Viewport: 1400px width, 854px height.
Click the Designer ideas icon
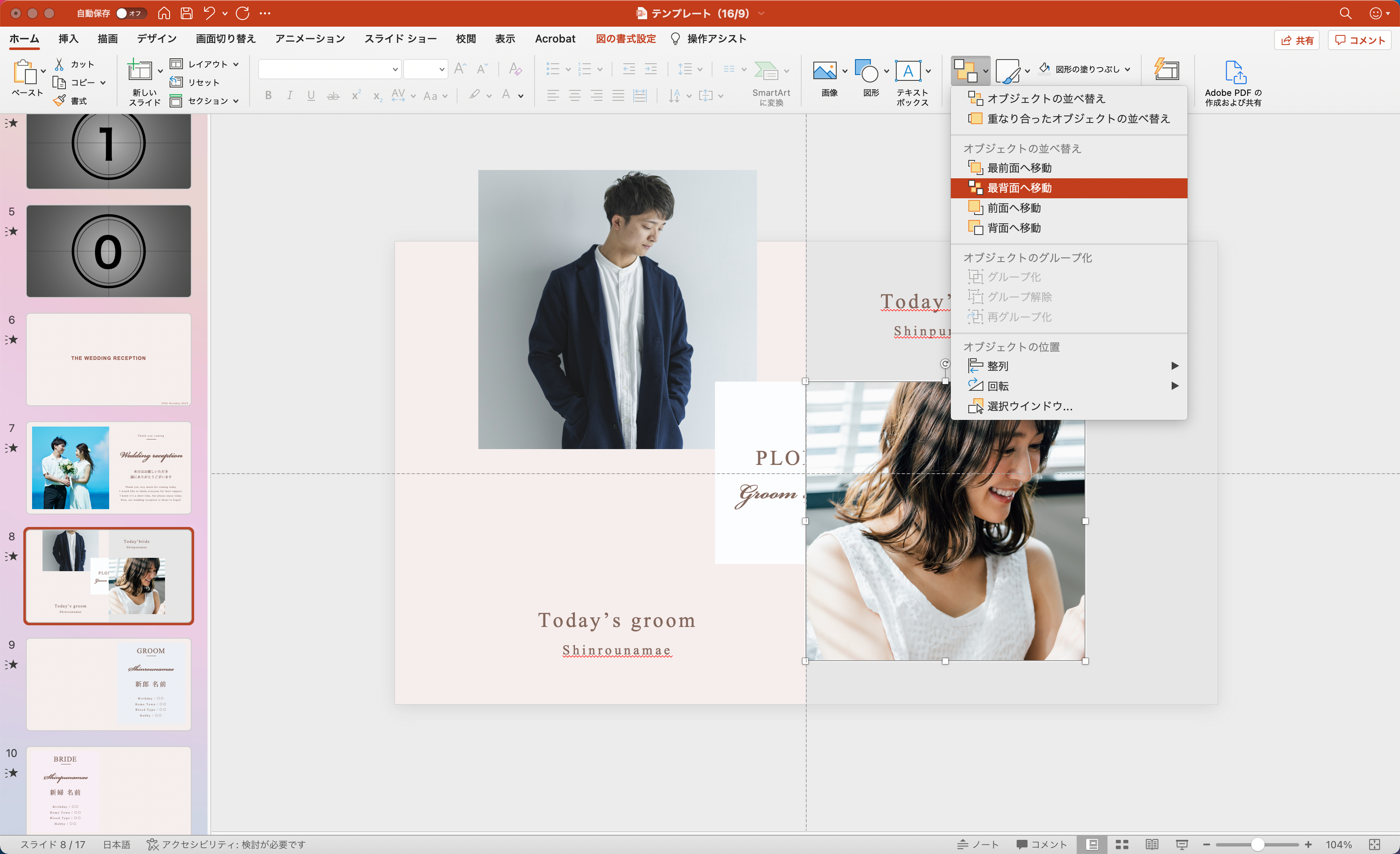click(x=1167, y=69)
